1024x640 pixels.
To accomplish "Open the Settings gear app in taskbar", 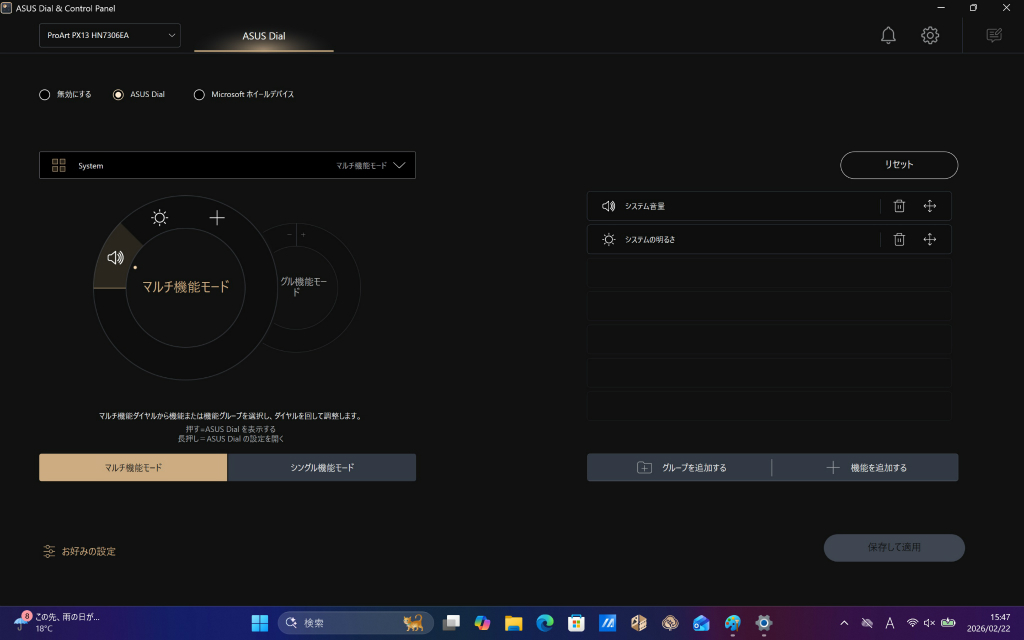I will pos(764,623).
